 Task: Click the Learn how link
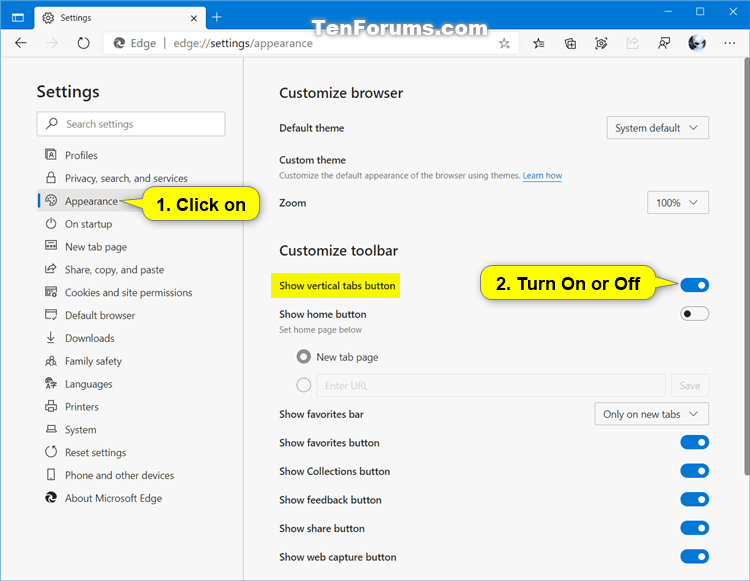click(x=542, y=175)
